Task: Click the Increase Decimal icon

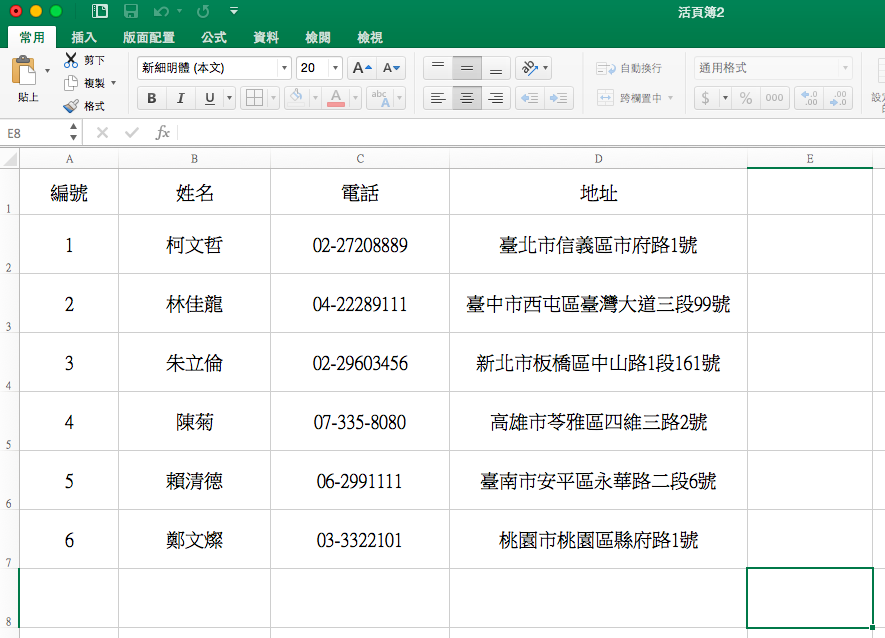Action: coord(809,98)
